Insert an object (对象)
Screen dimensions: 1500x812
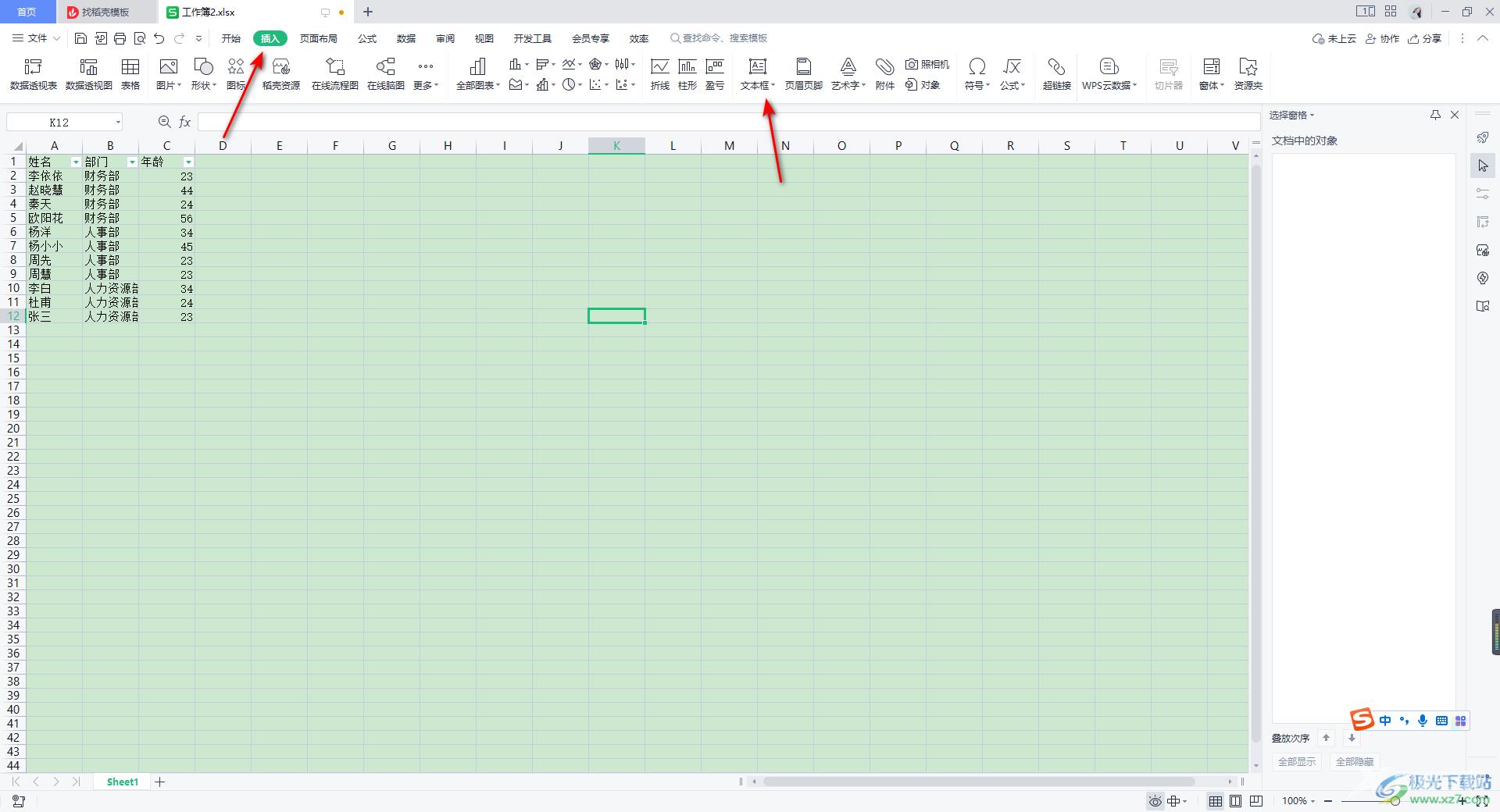click(923, 85)
